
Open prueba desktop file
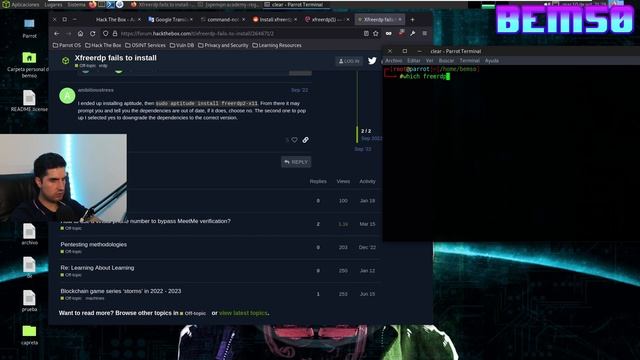tap(29, 301)
